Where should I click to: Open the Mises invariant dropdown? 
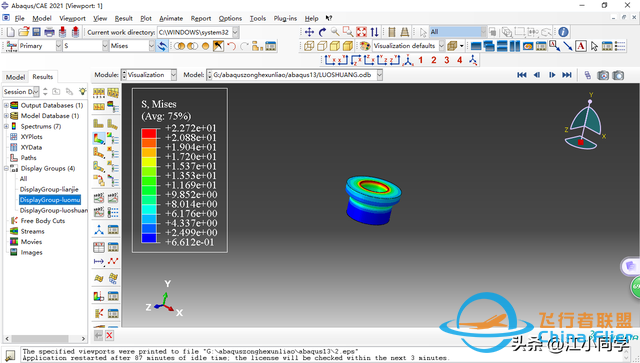[x=132, y=46]
